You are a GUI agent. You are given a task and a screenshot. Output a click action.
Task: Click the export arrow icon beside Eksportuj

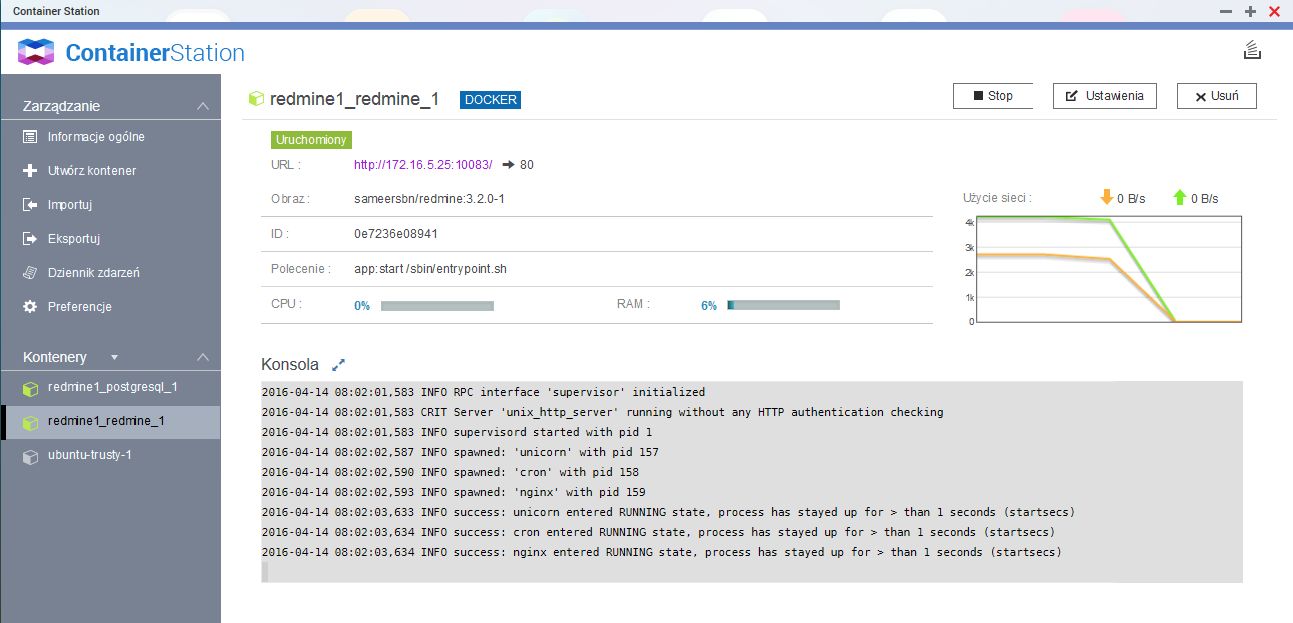[x=29, y=239]
